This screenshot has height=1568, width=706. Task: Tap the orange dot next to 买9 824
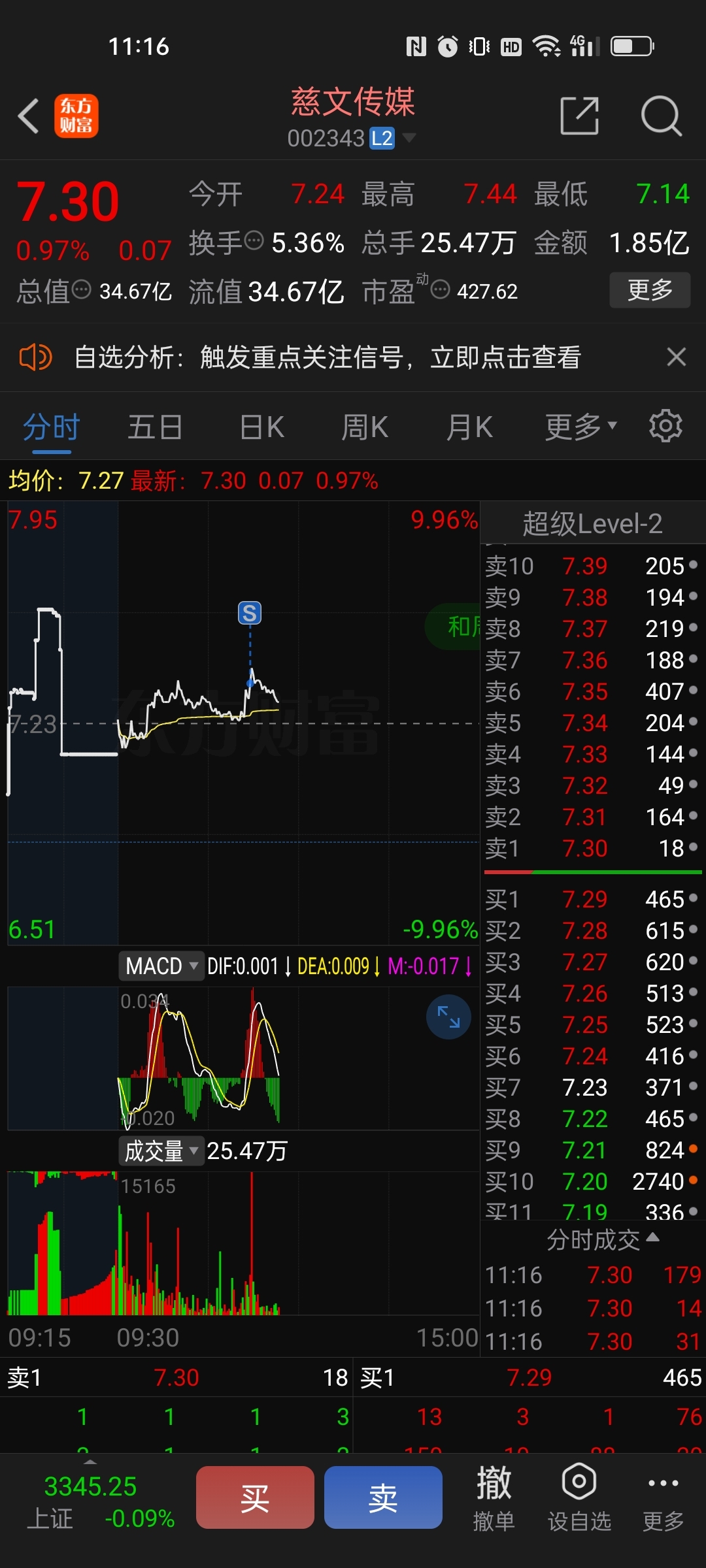[694, 1149]
